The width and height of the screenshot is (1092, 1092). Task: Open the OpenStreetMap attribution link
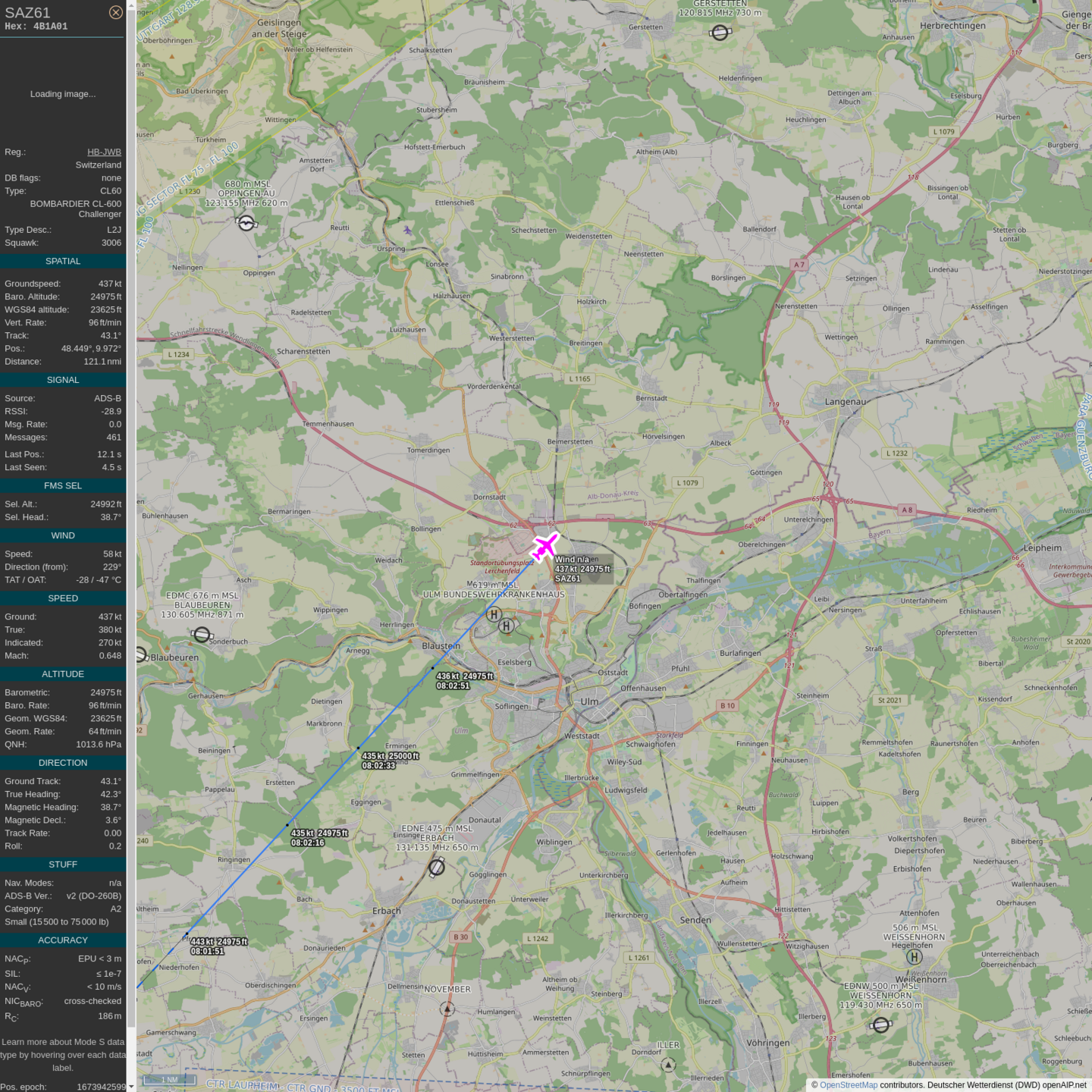coord(848,1085)
